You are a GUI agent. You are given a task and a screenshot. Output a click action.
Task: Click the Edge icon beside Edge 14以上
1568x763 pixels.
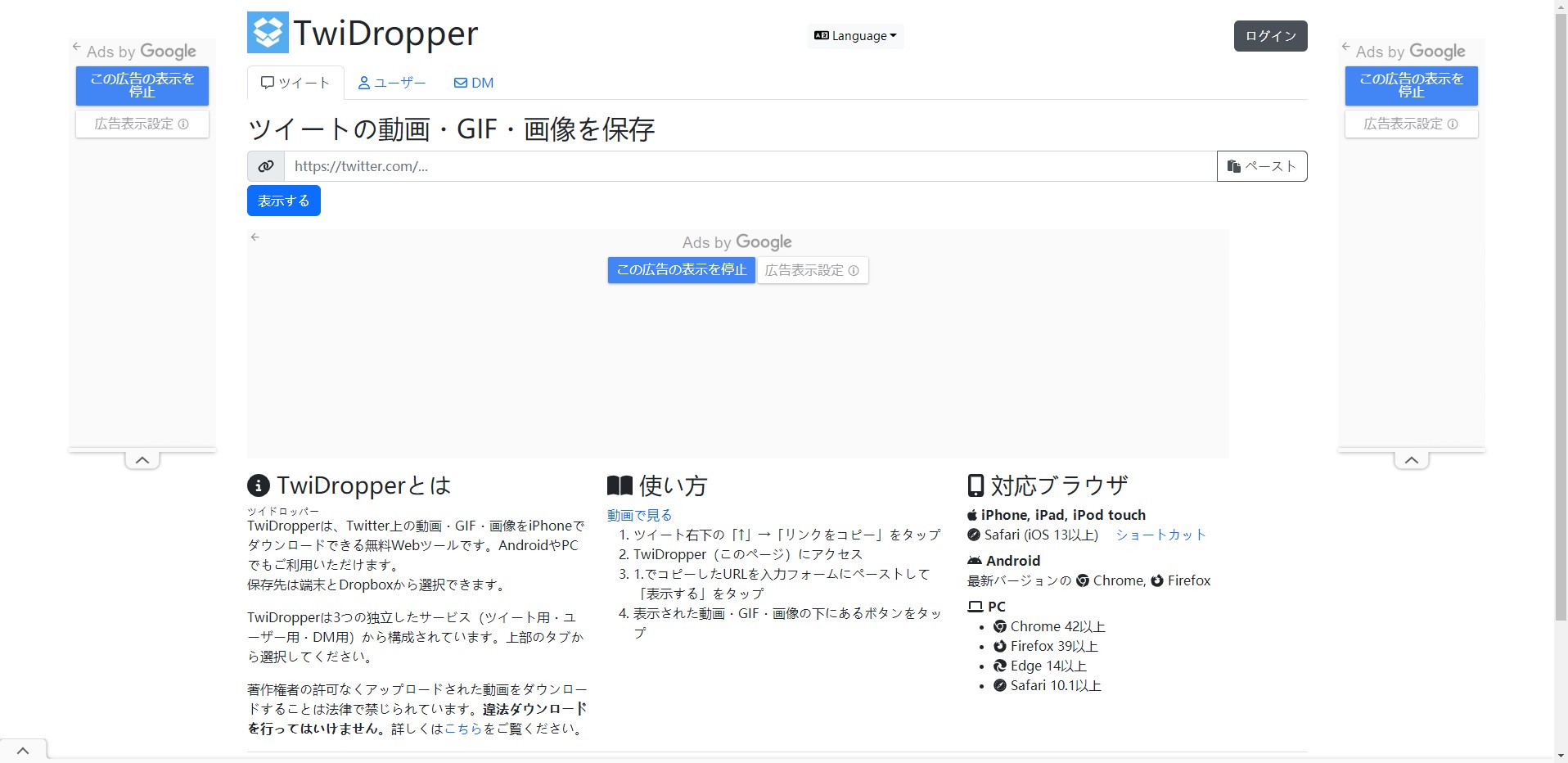pyautogui.click(x=1000, y=666)
